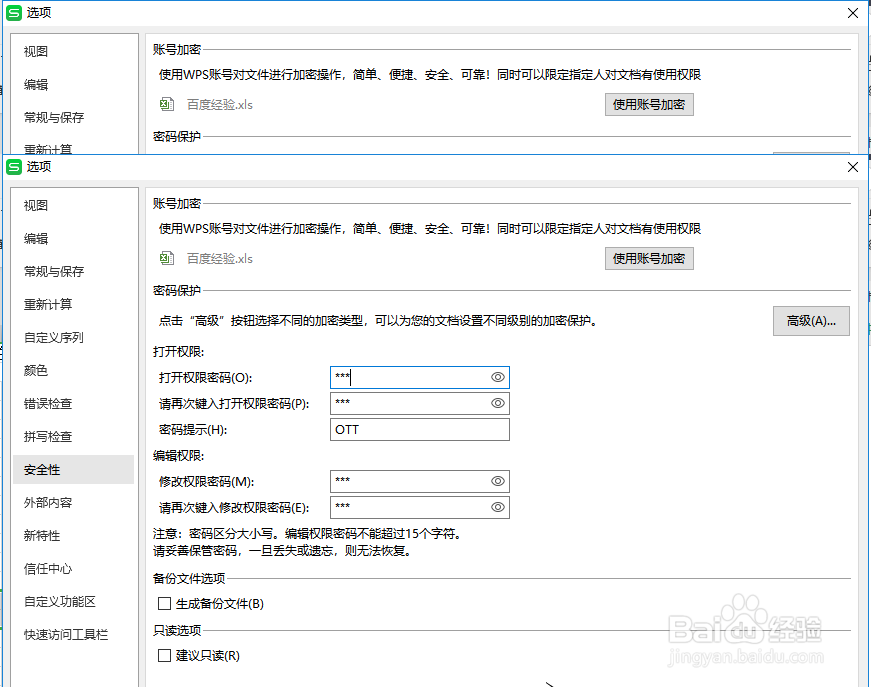Click the WPS logo icon in the dialog title bar
This screenshot has height=687, width=871.
[x=14, y=167]
